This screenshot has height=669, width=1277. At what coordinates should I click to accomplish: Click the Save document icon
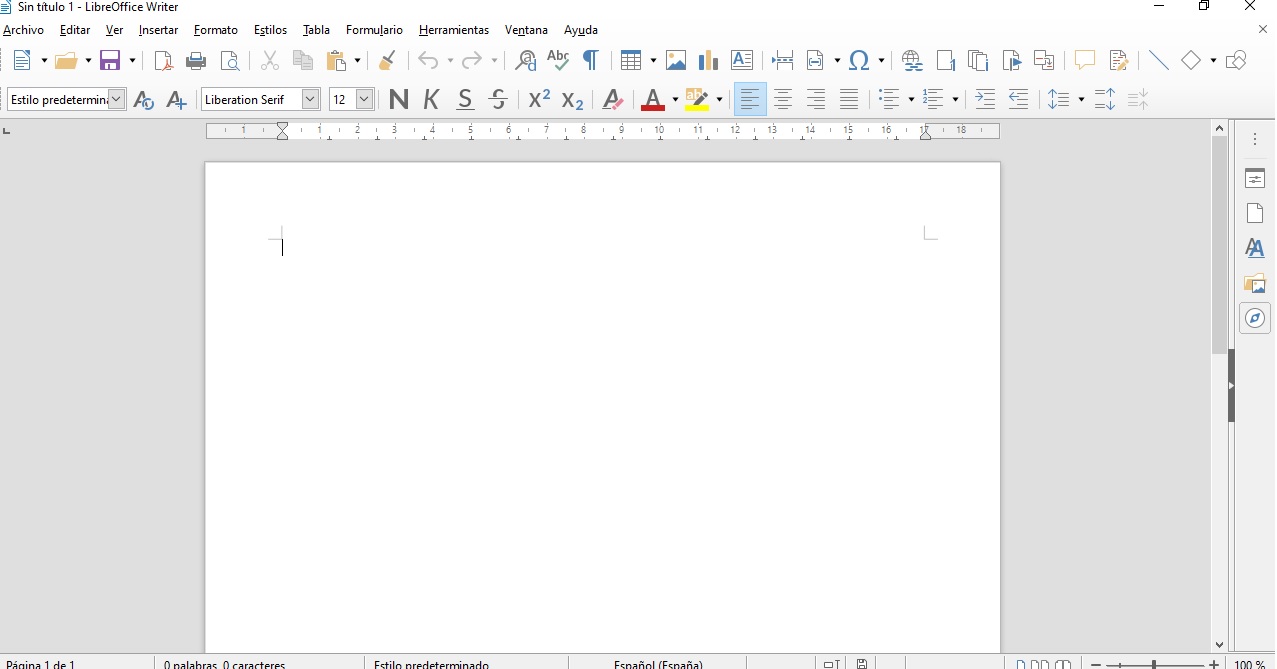point(110,61)
